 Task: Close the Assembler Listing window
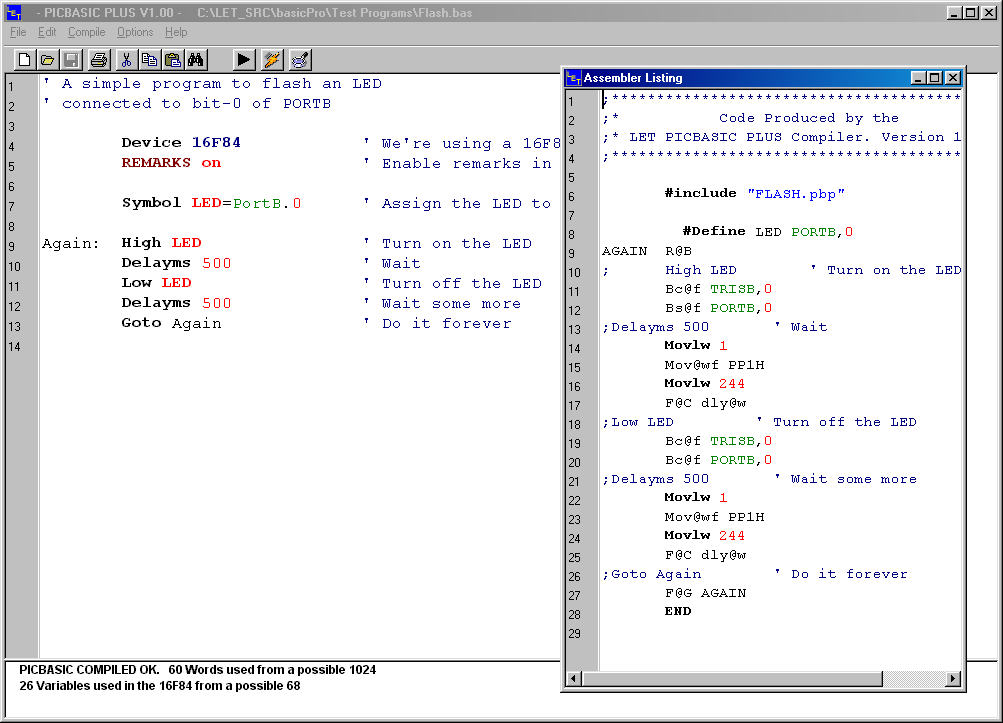(953, 78)
